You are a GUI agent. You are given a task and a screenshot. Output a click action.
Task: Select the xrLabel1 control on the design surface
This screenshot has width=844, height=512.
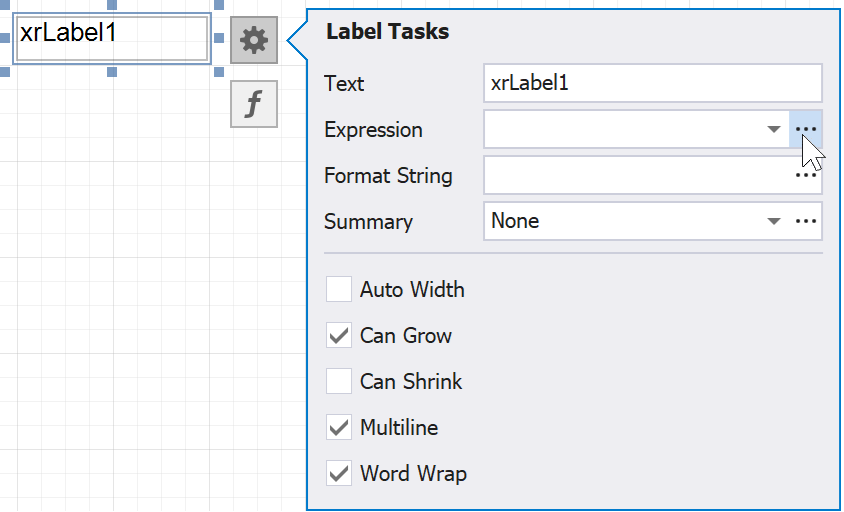pyautogui.click(x=112, y=40)
